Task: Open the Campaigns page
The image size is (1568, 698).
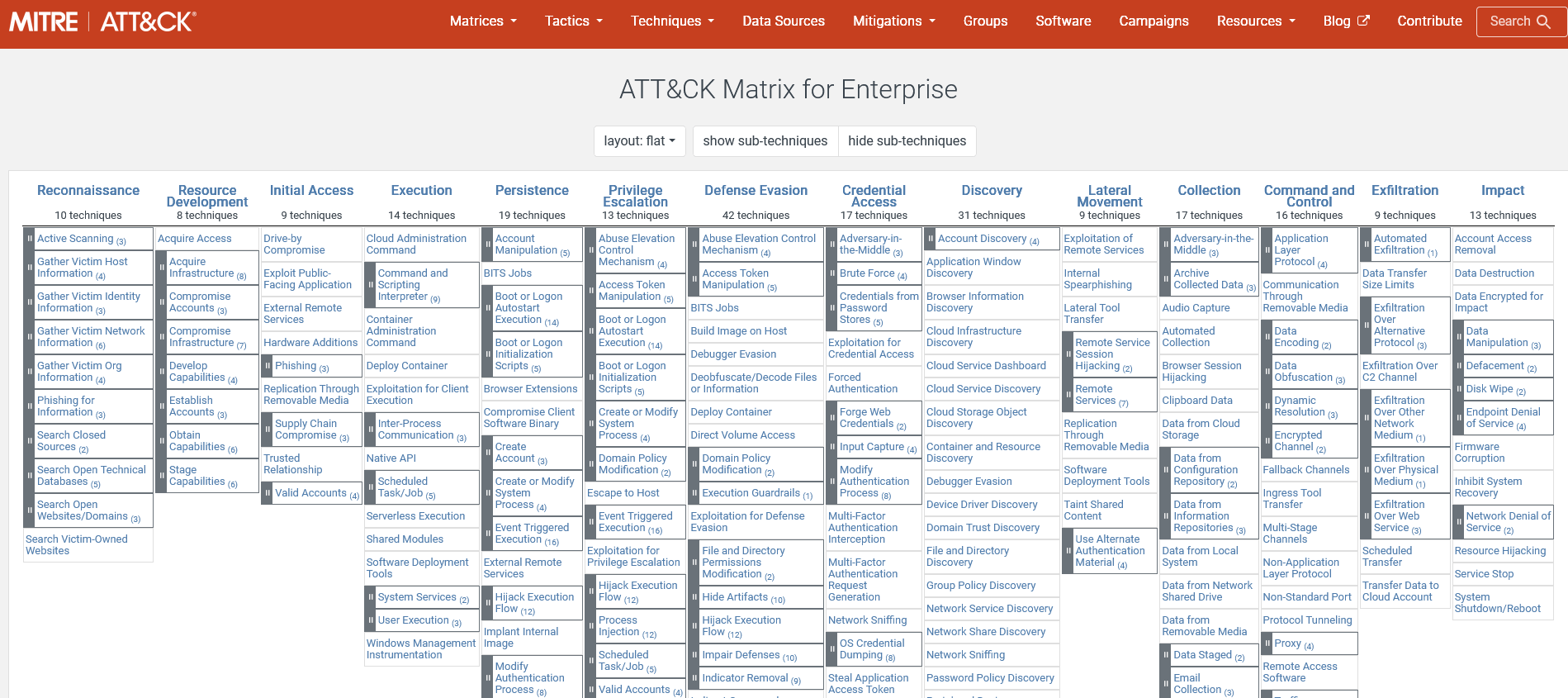Action: 1153,21
